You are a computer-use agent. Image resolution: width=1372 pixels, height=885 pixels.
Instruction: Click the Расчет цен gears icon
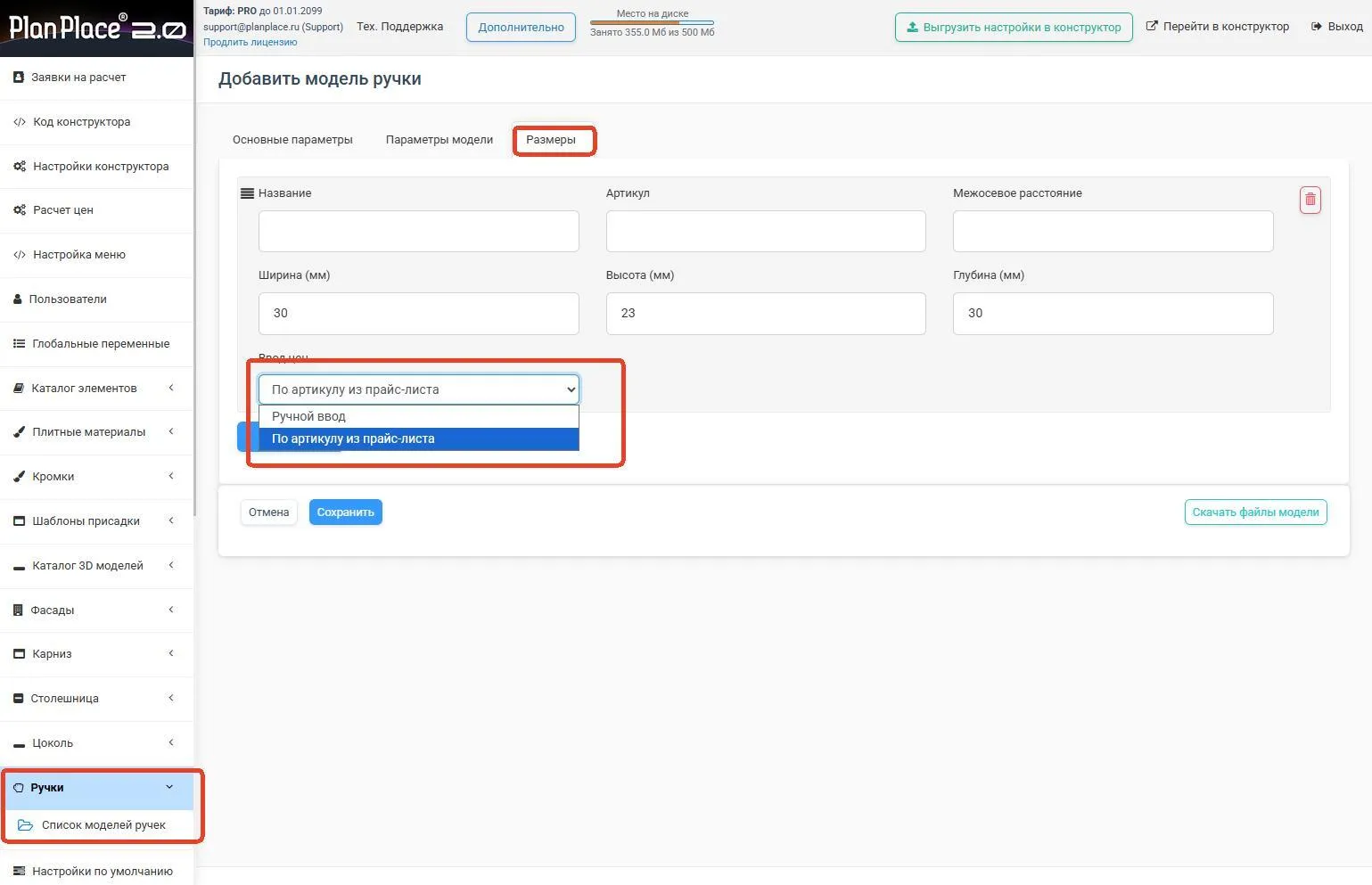click(x=20, y=210)
